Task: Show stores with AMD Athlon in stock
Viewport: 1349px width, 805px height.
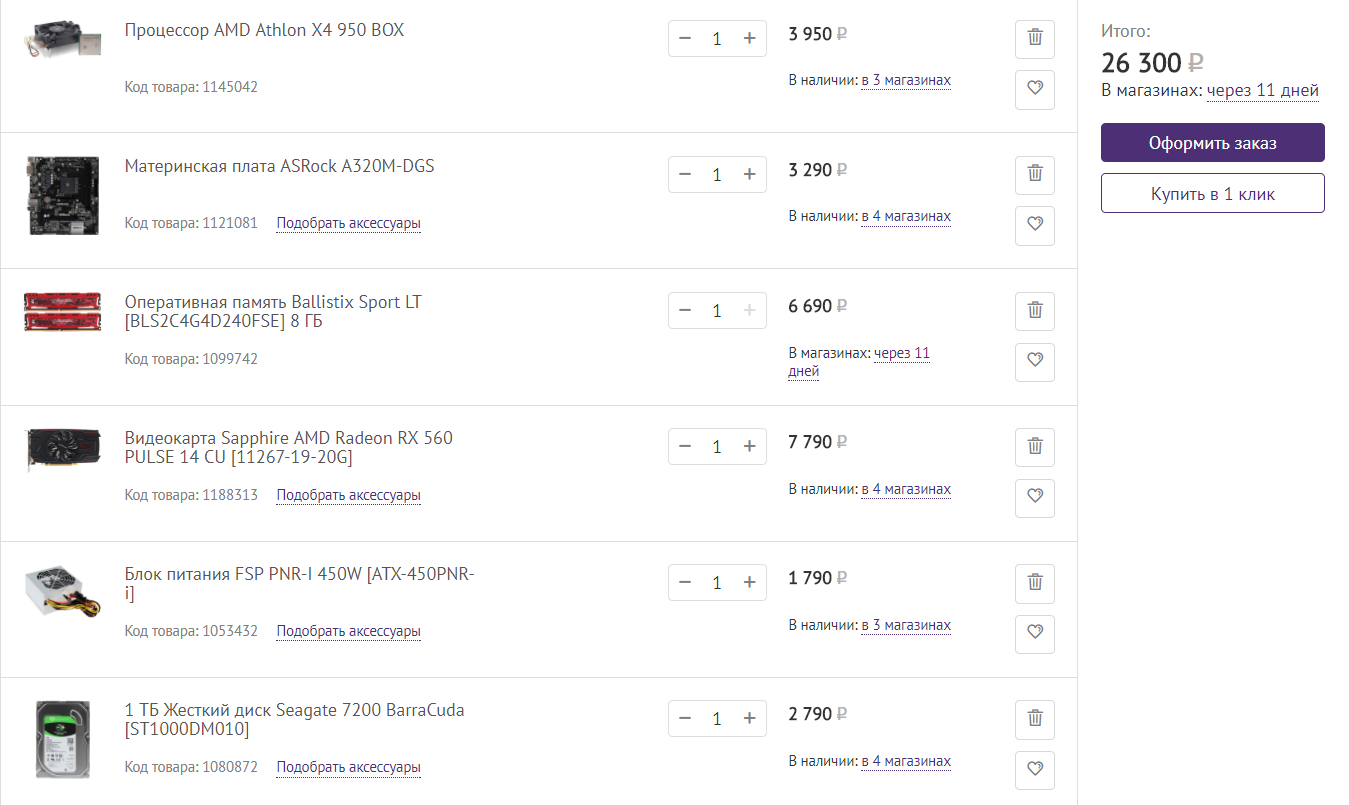Action: point(905,80)
